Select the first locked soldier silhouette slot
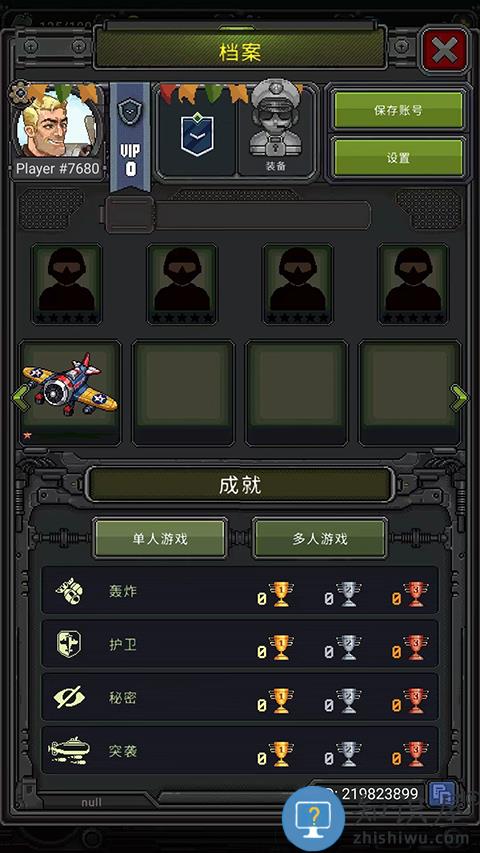The image size is (480, 853). coord(66,284)
